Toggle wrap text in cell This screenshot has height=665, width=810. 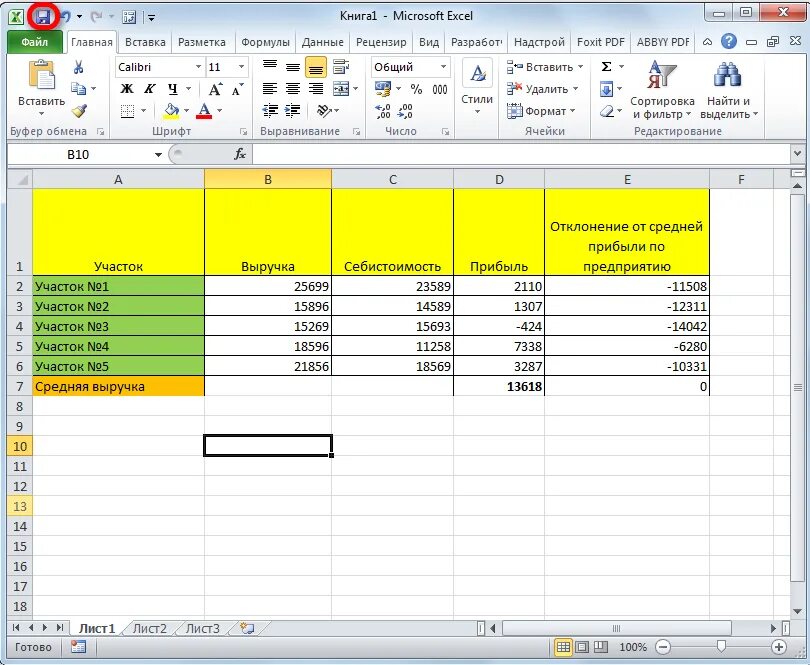[340, 67]
